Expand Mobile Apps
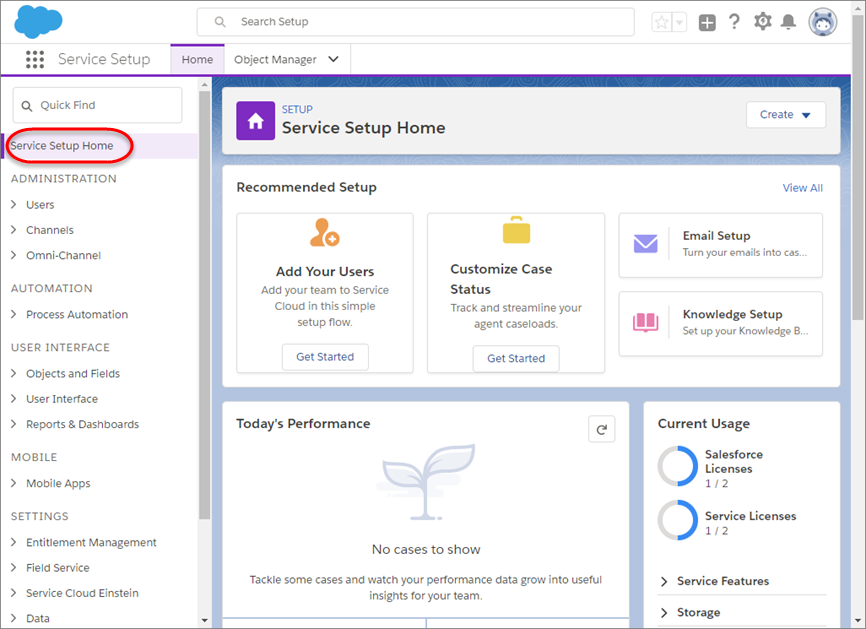866x629 pixels. (14, 483)
